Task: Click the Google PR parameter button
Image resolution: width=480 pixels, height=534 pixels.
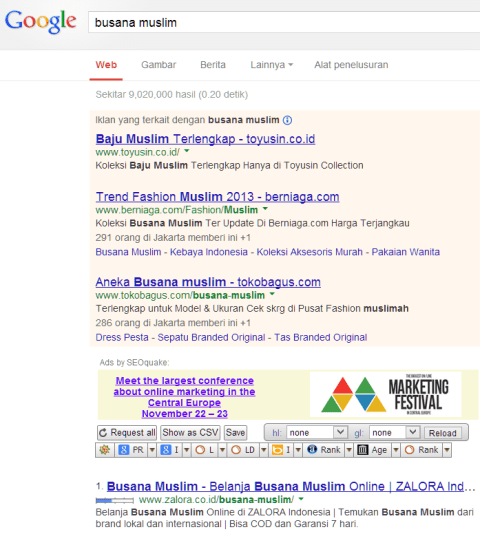Action: [x=131, y=450]
